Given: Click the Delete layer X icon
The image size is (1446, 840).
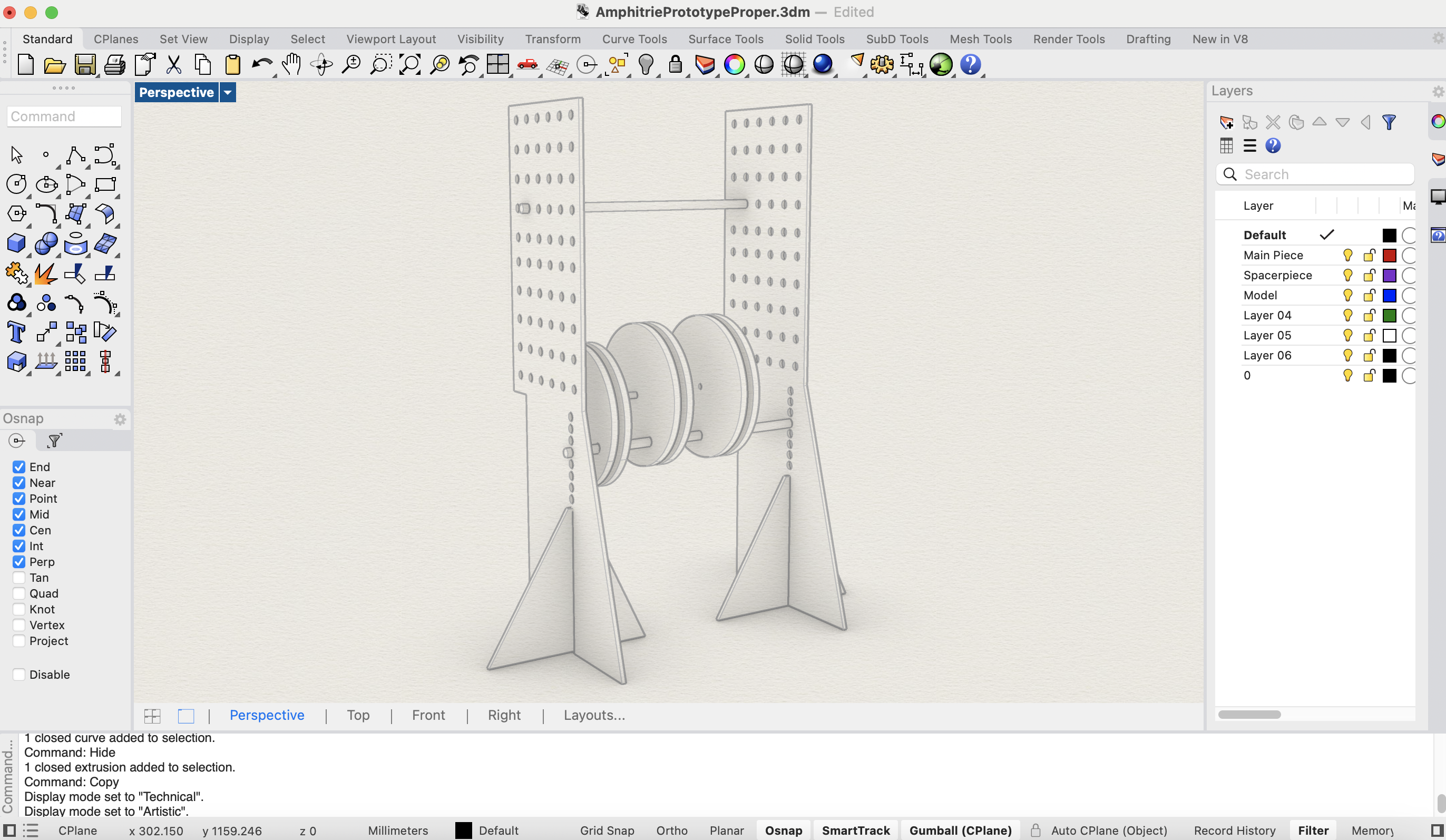Looking at the screenshot, I should click(1273, 122).
